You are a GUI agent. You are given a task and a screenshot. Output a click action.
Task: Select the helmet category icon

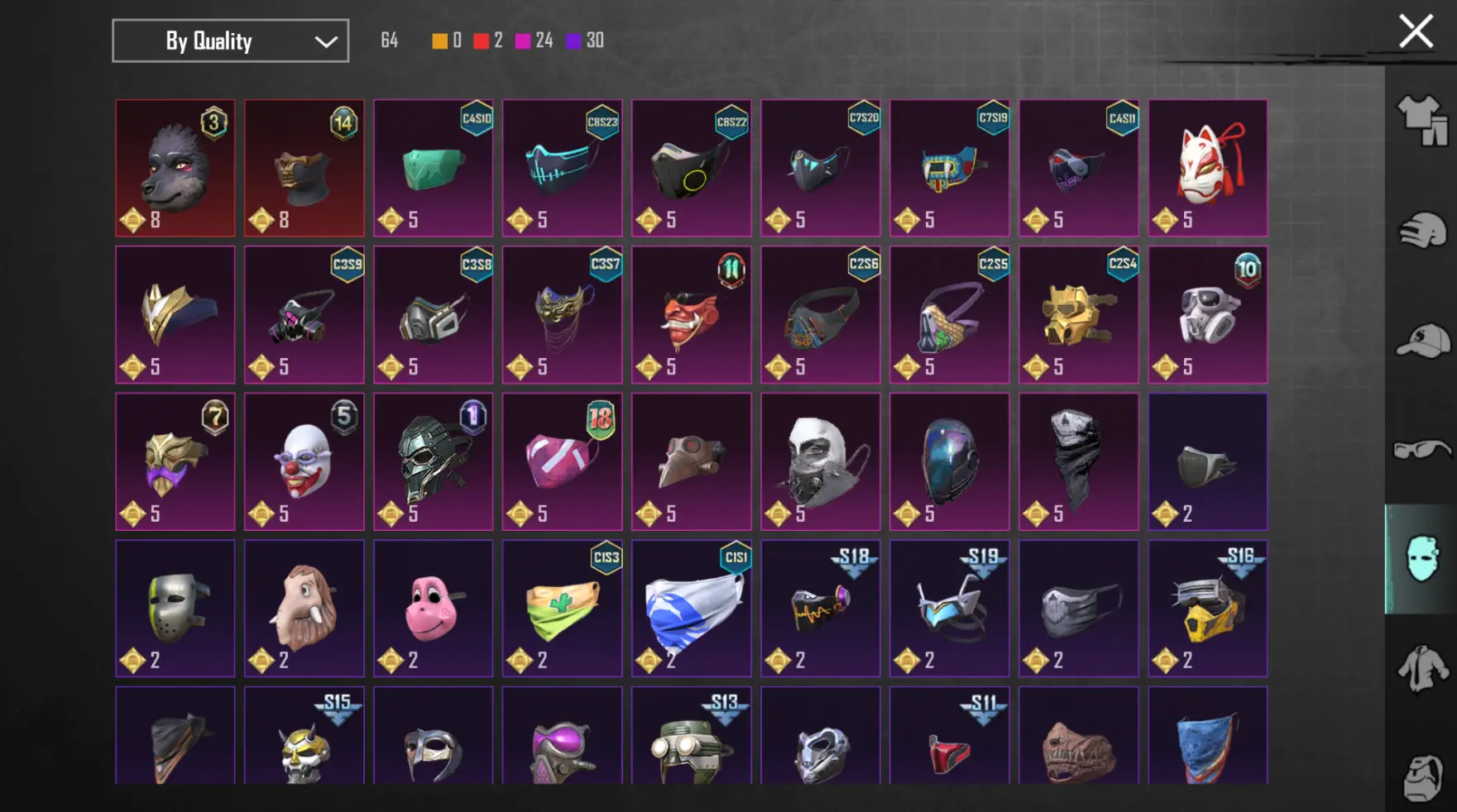1422,231
